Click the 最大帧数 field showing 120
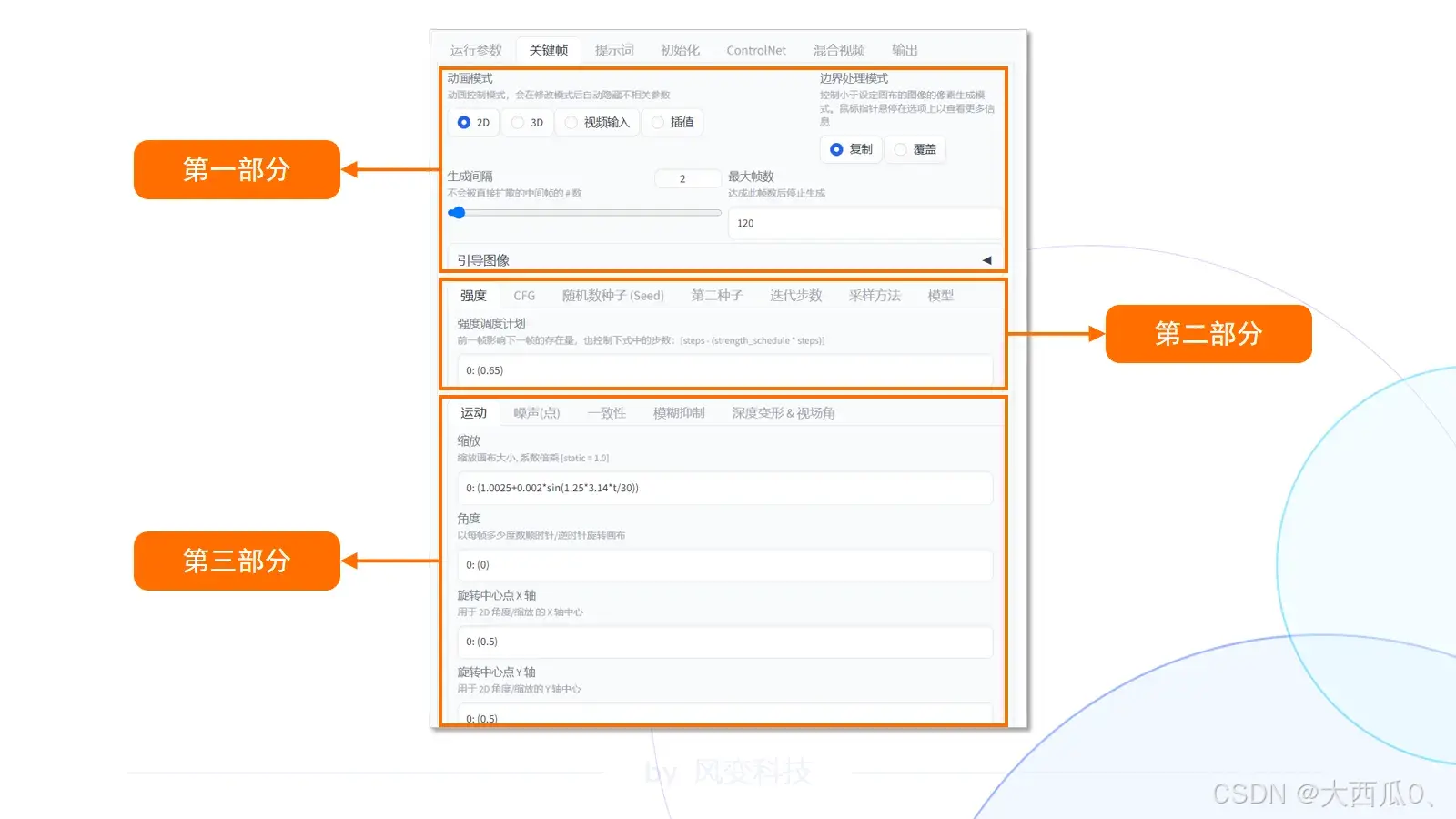Screen dimensions: 1456x819 pyautogui.click(x=864, y=223)
